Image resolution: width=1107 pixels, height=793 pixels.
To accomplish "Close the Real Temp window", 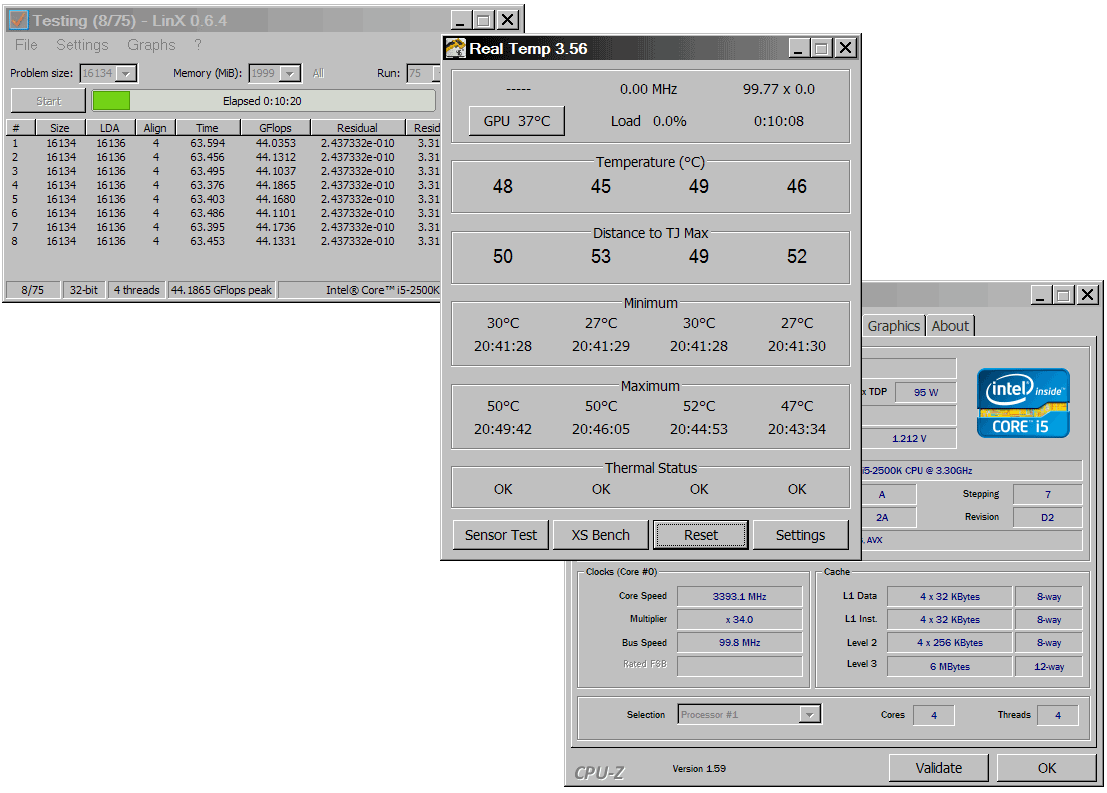I will point(845,48).
